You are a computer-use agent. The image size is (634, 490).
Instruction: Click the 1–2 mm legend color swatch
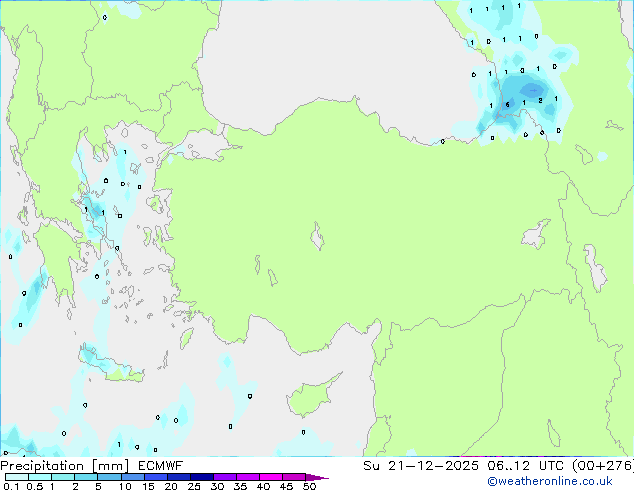point(63,477)
